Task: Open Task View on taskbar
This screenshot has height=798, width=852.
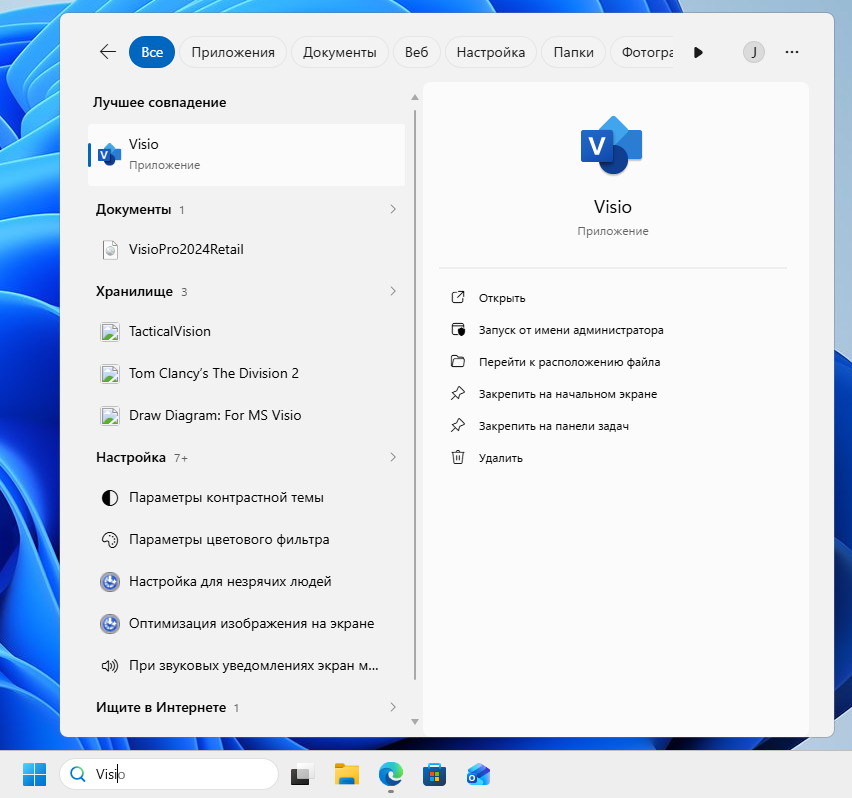Action: [303, 774]
